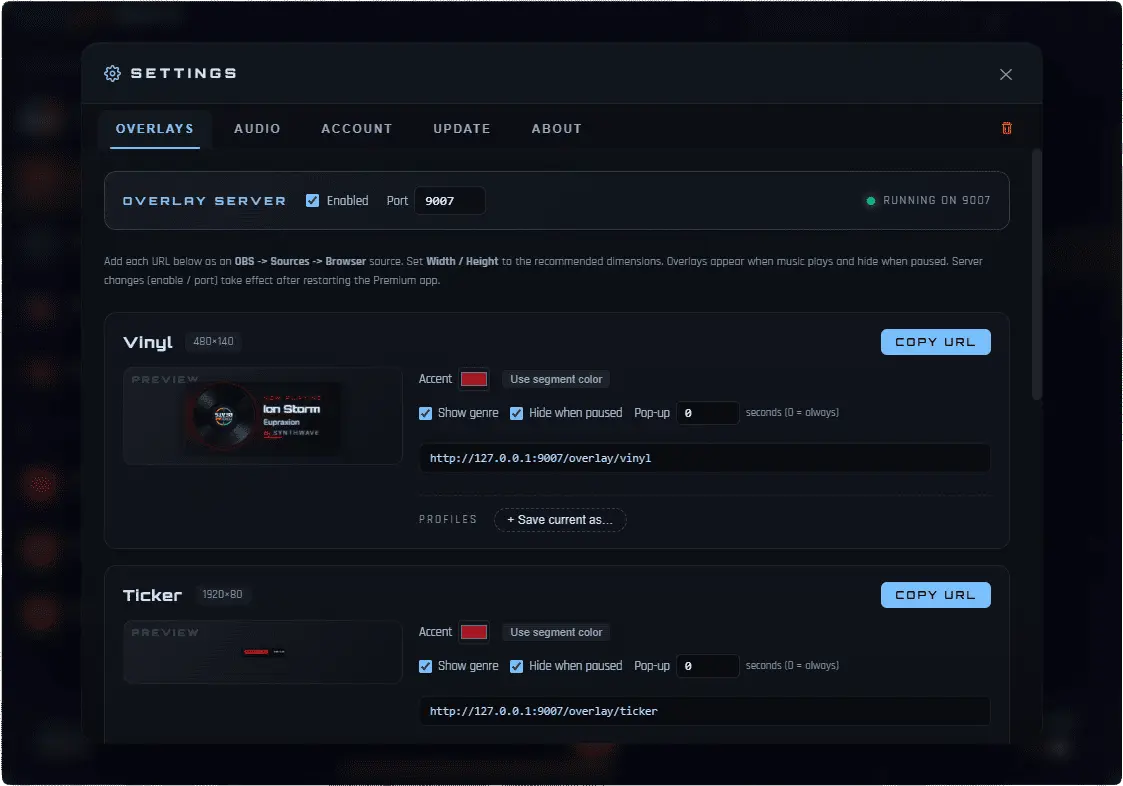Click Use segment color for Vinyl

[556, 379]
